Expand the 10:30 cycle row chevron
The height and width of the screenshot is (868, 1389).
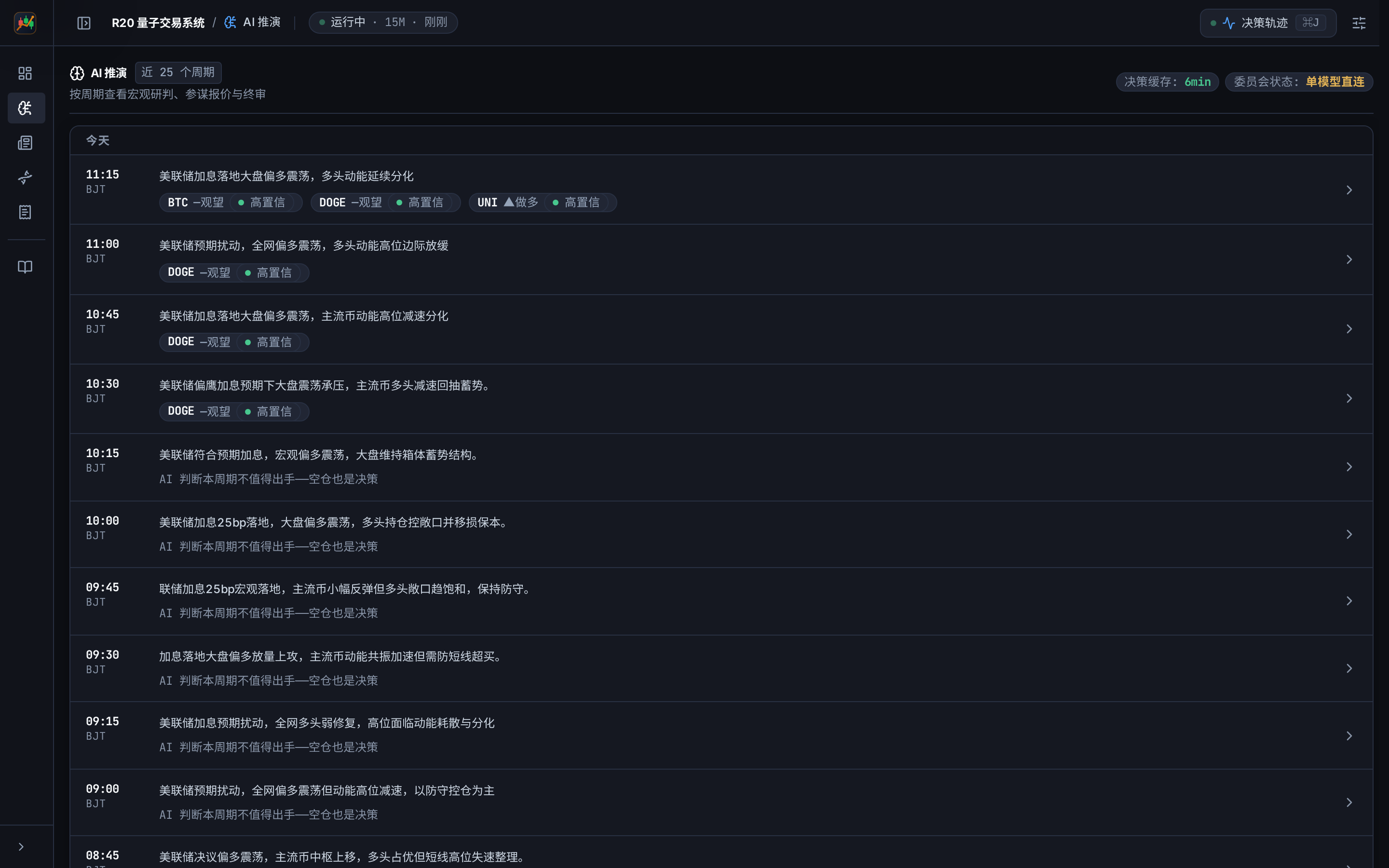(1349, 398)
